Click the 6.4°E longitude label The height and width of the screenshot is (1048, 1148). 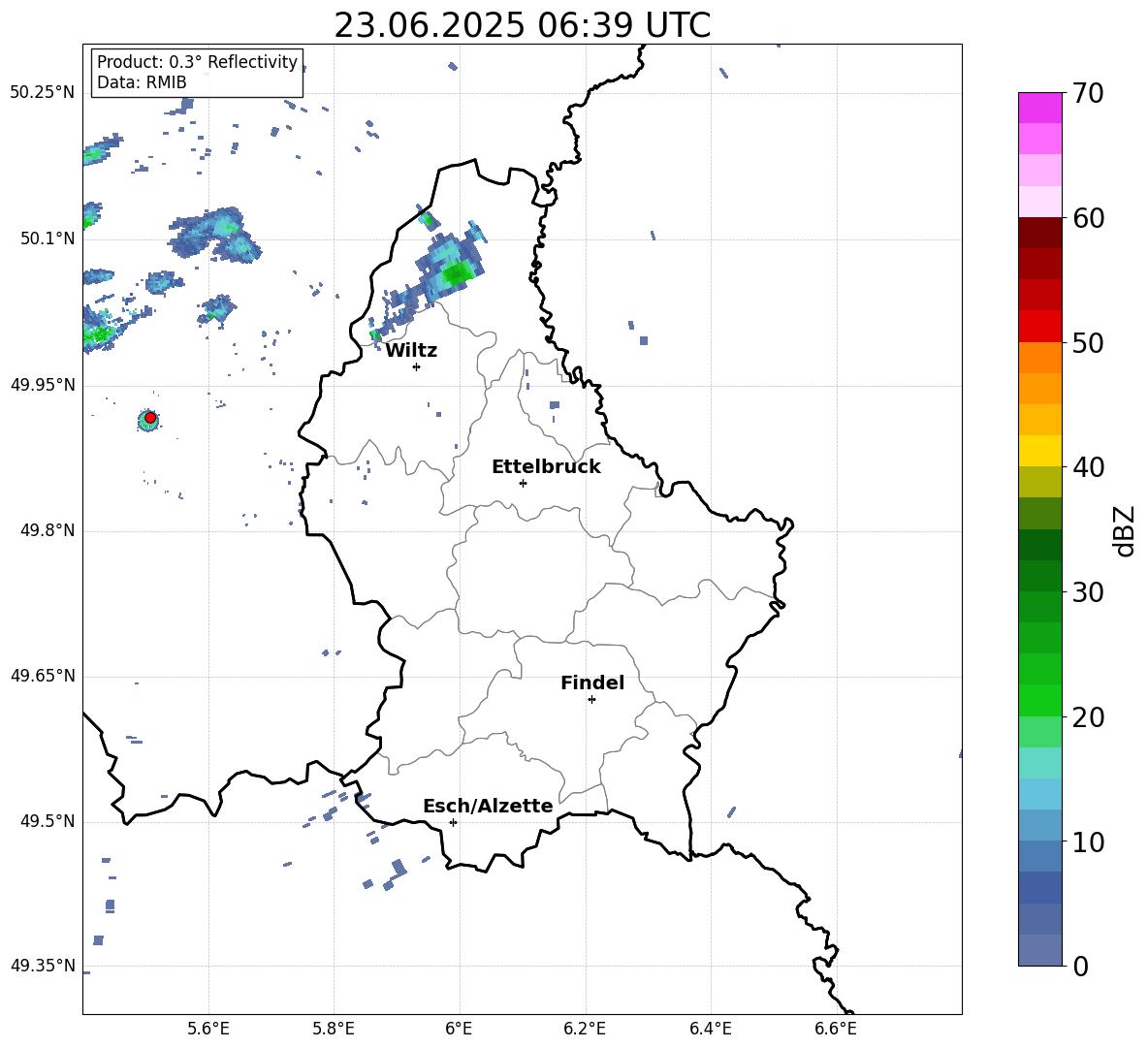point(710,1029)
